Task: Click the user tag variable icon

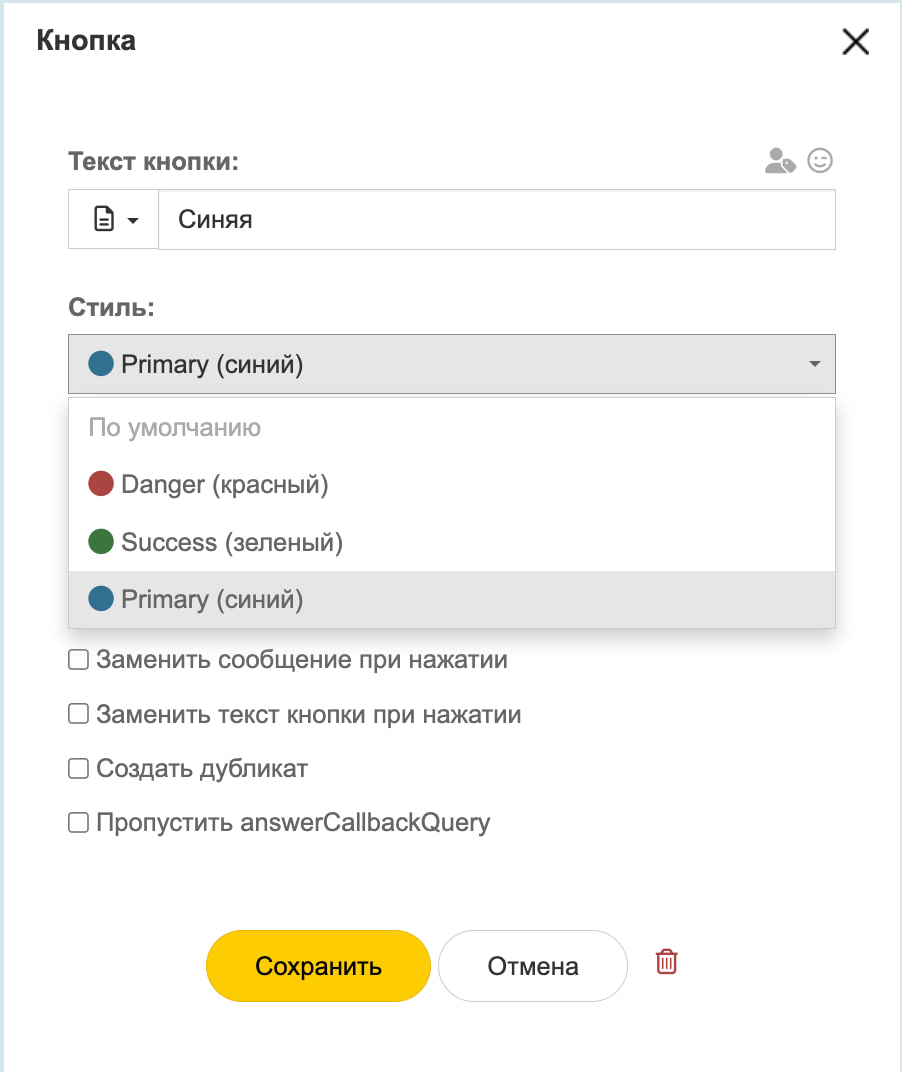Action: [779, 161]
